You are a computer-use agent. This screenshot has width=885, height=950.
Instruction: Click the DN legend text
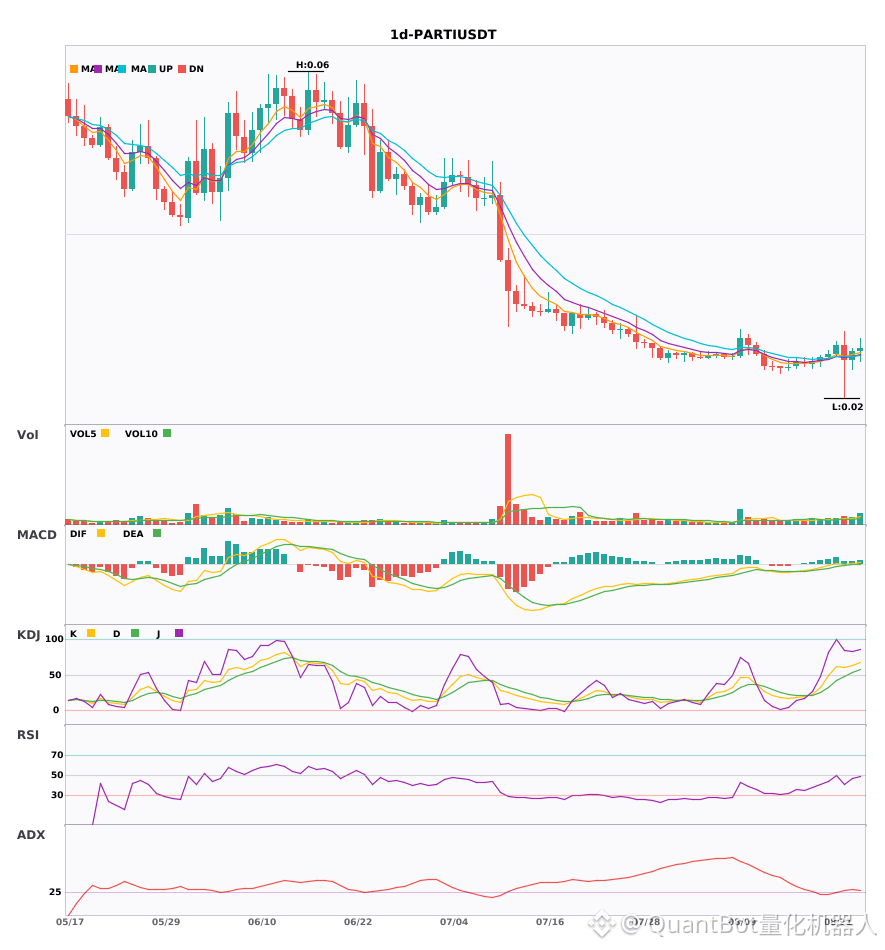[196, 69]
